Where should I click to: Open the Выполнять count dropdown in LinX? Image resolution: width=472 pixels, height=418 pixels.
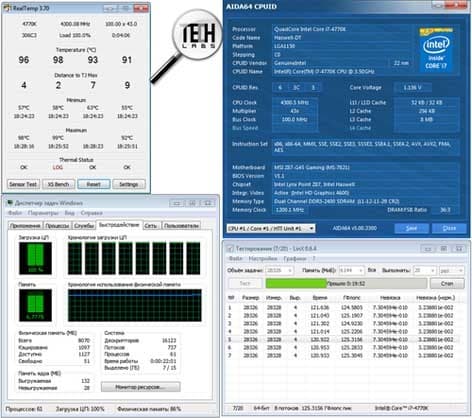(424, 270)
